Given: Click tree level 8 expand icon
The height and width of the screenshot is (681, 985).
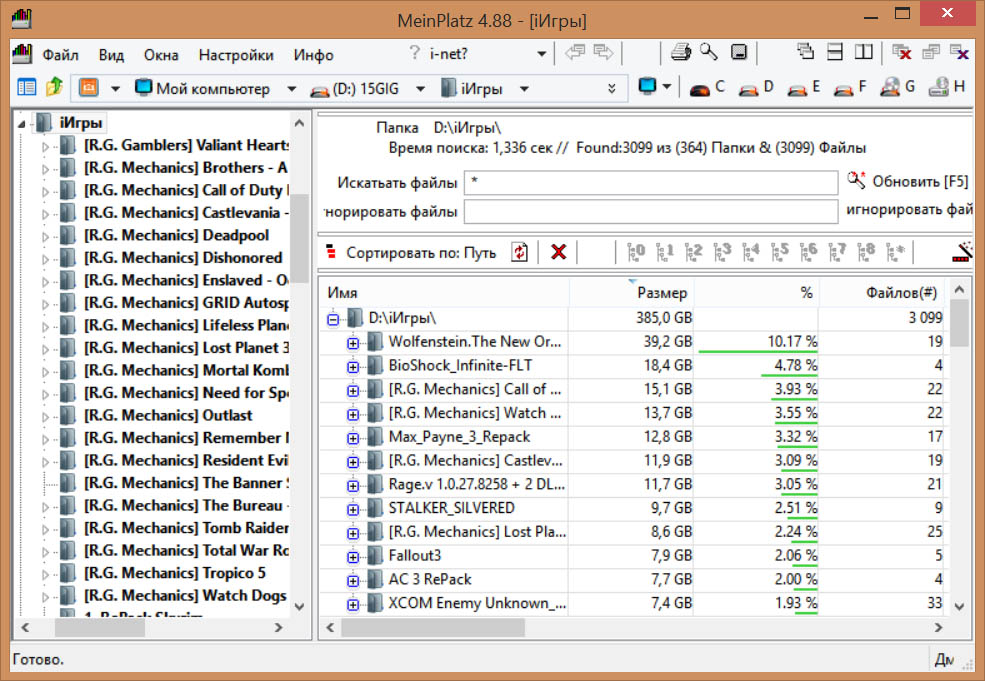Looking at the screenshot, I should coord(866,252).
